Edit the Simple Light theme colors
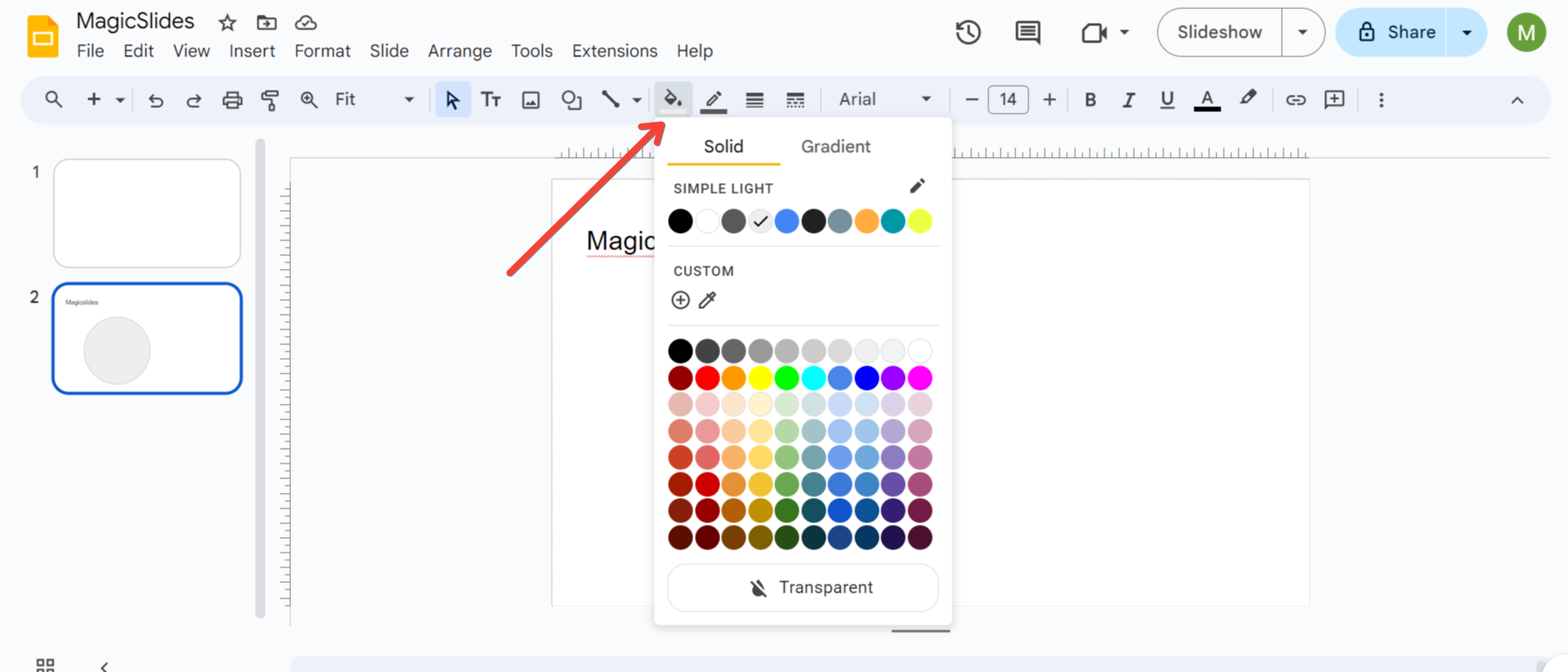 (917, 186)
